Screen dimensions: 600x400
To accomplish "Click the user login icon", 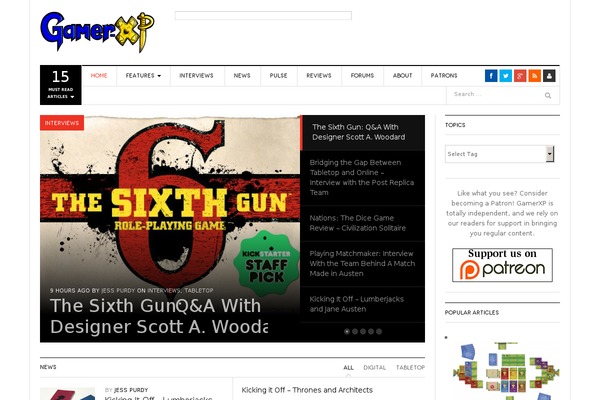I will (x=549, y=76).
